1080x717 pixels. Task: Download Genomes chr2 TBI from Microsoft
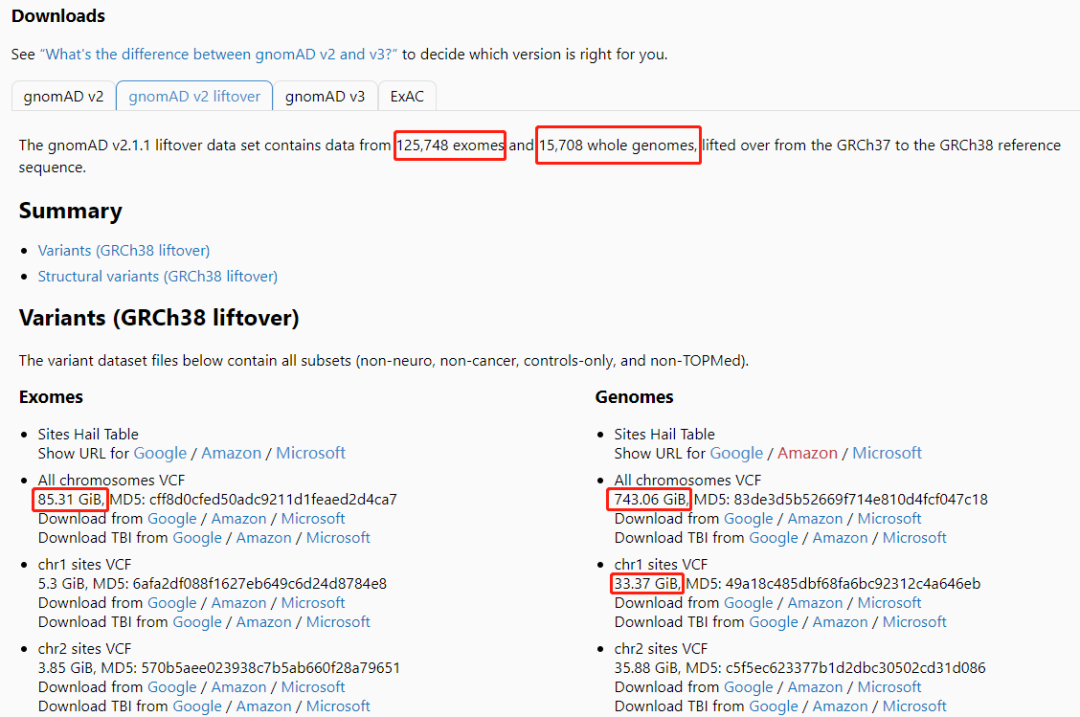tap(915, 707)
